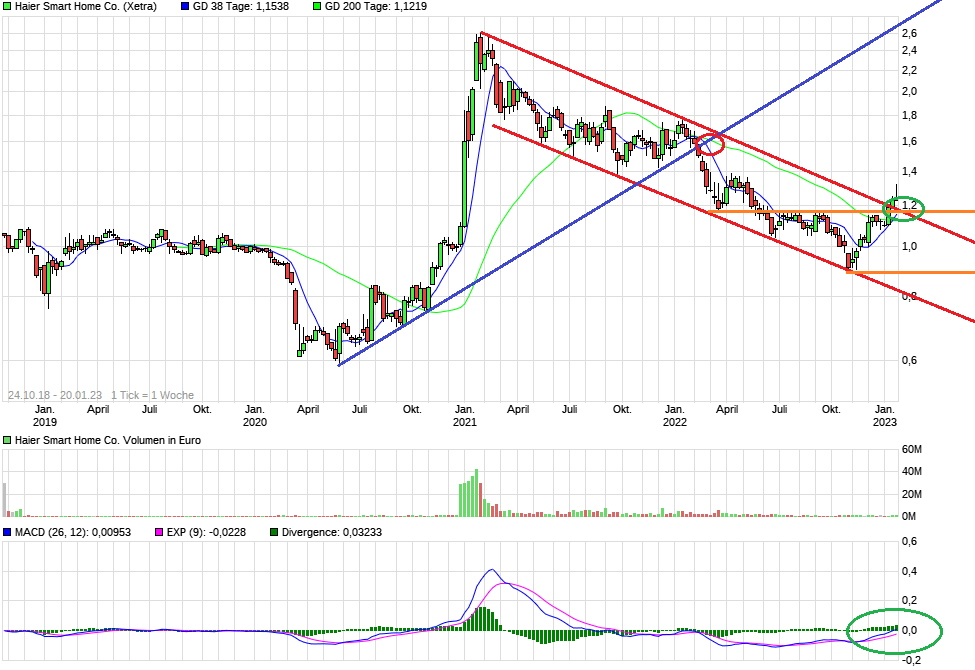Click the date range text 24.10.18 - 20.01.23
The height and width of the screenshot is (670, 975).
coord(55,395)
